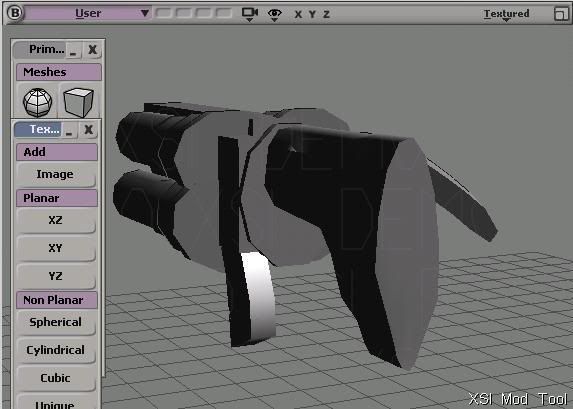The height and width of the screenshot is (409, 573).
Task: Open the User view dropdown
Action: 88,14
